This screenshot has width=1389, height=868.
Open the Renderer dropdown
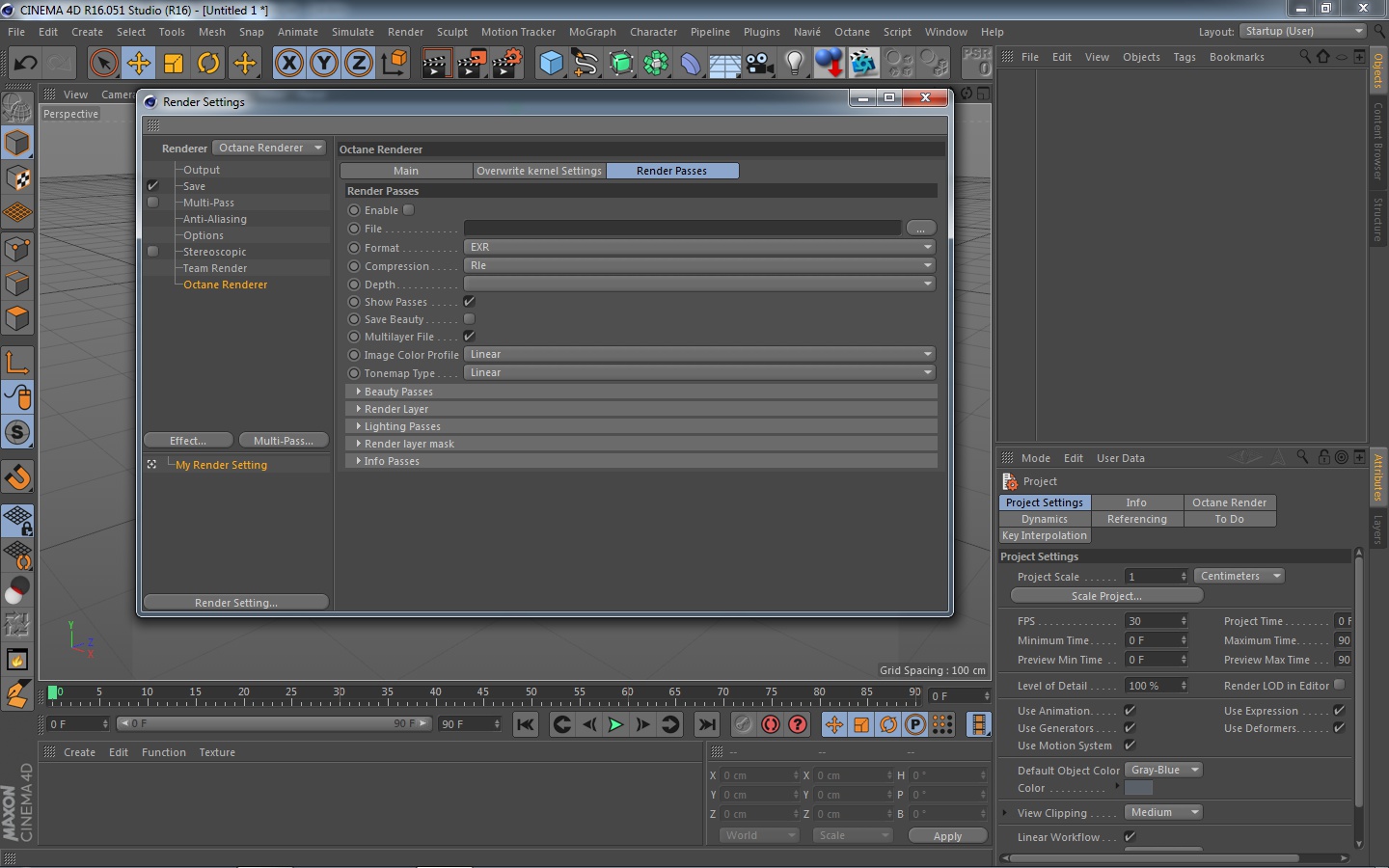pyautogui.click(x=270, y=149)
